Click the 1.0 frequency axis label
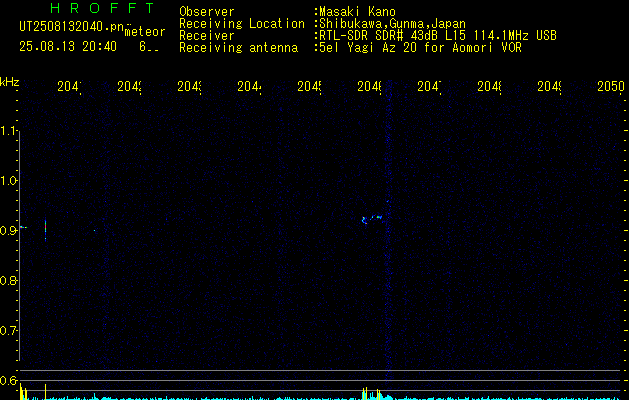Viewport: 629px width, 400px height. click(9, 181)
